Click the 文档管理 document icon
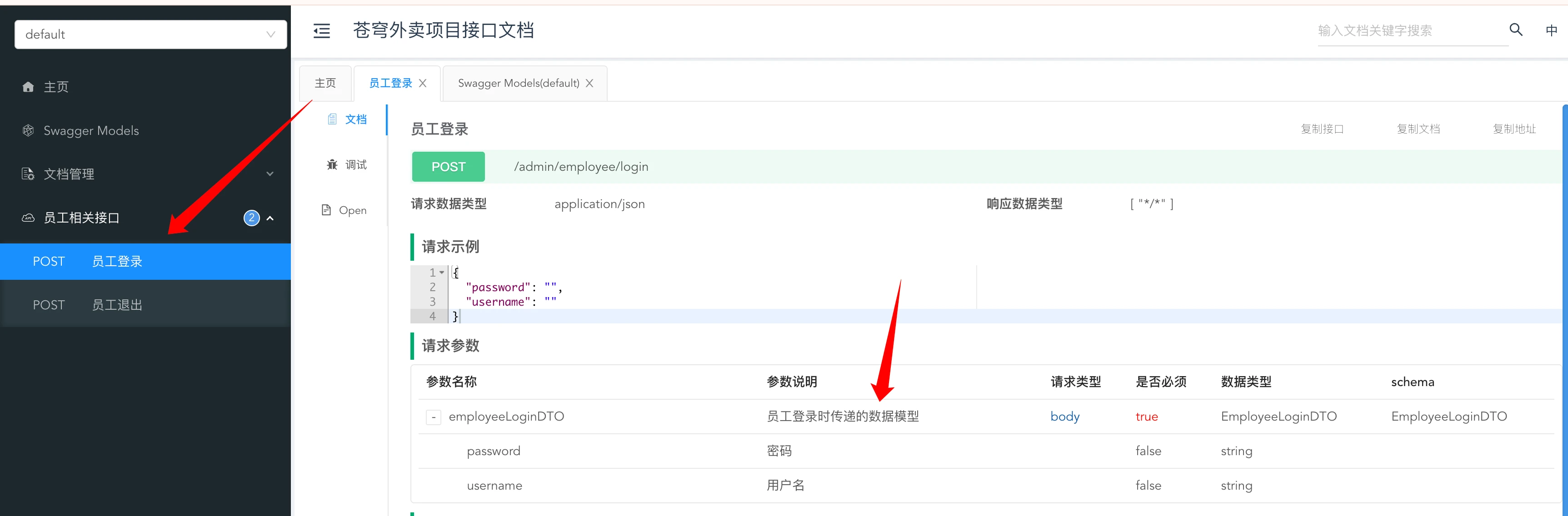 point(28,174)
